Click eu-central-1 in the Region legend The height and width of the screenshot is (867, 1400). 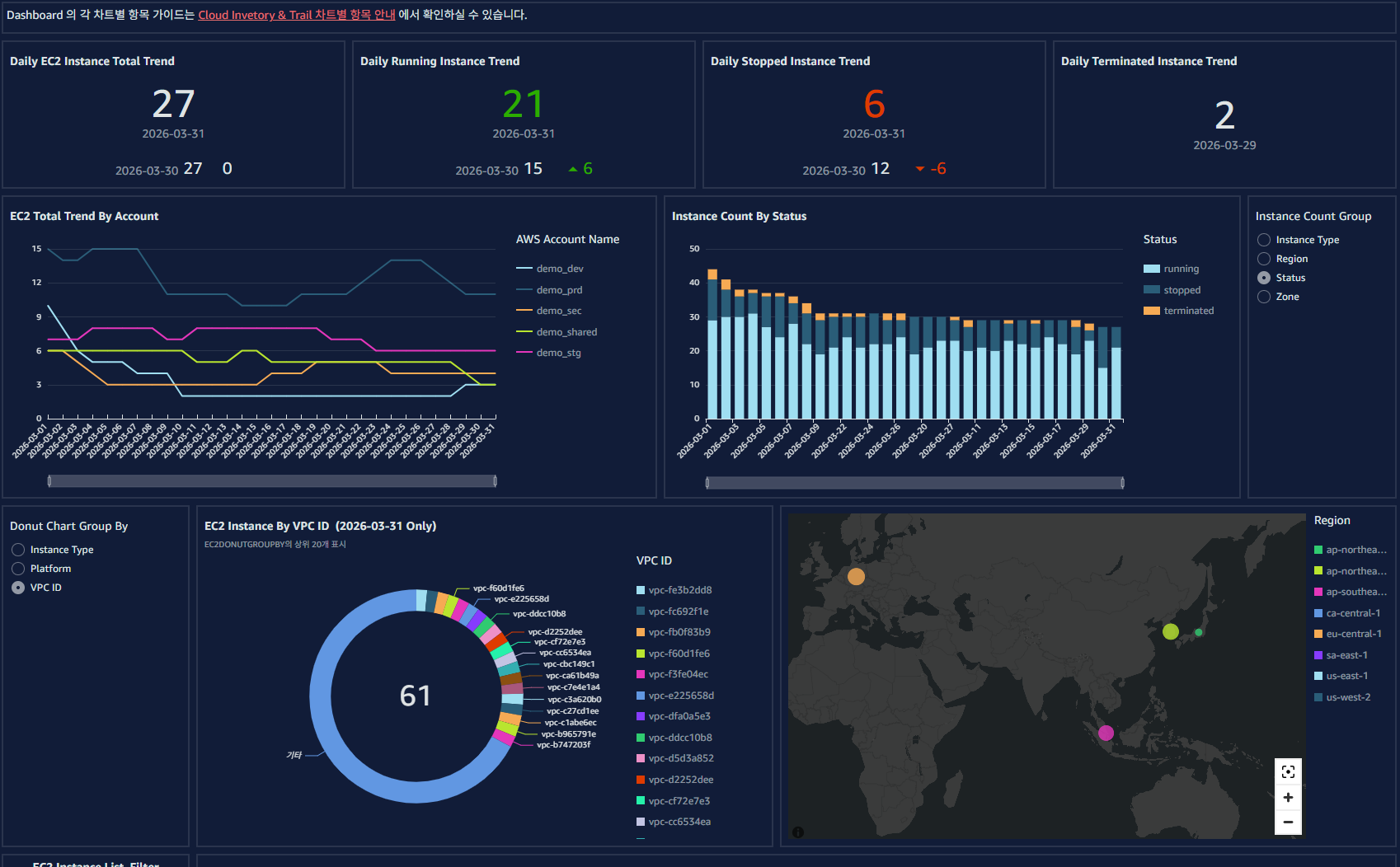[x=1348, y=634]
